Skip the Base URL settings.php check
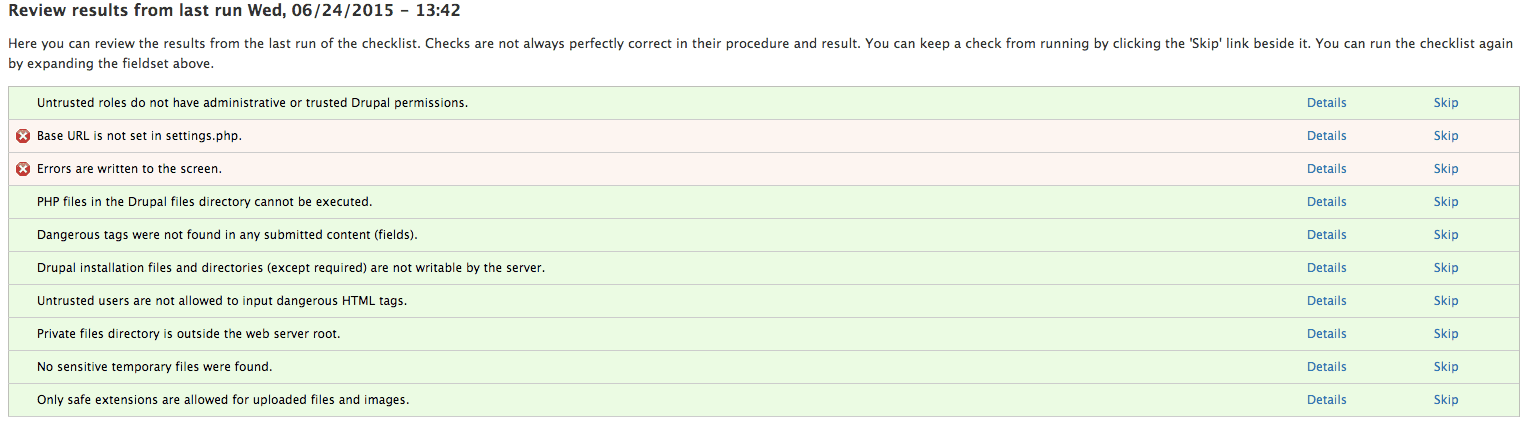The width and height of the screenshot is (1529, 431). pos(1446,136)
